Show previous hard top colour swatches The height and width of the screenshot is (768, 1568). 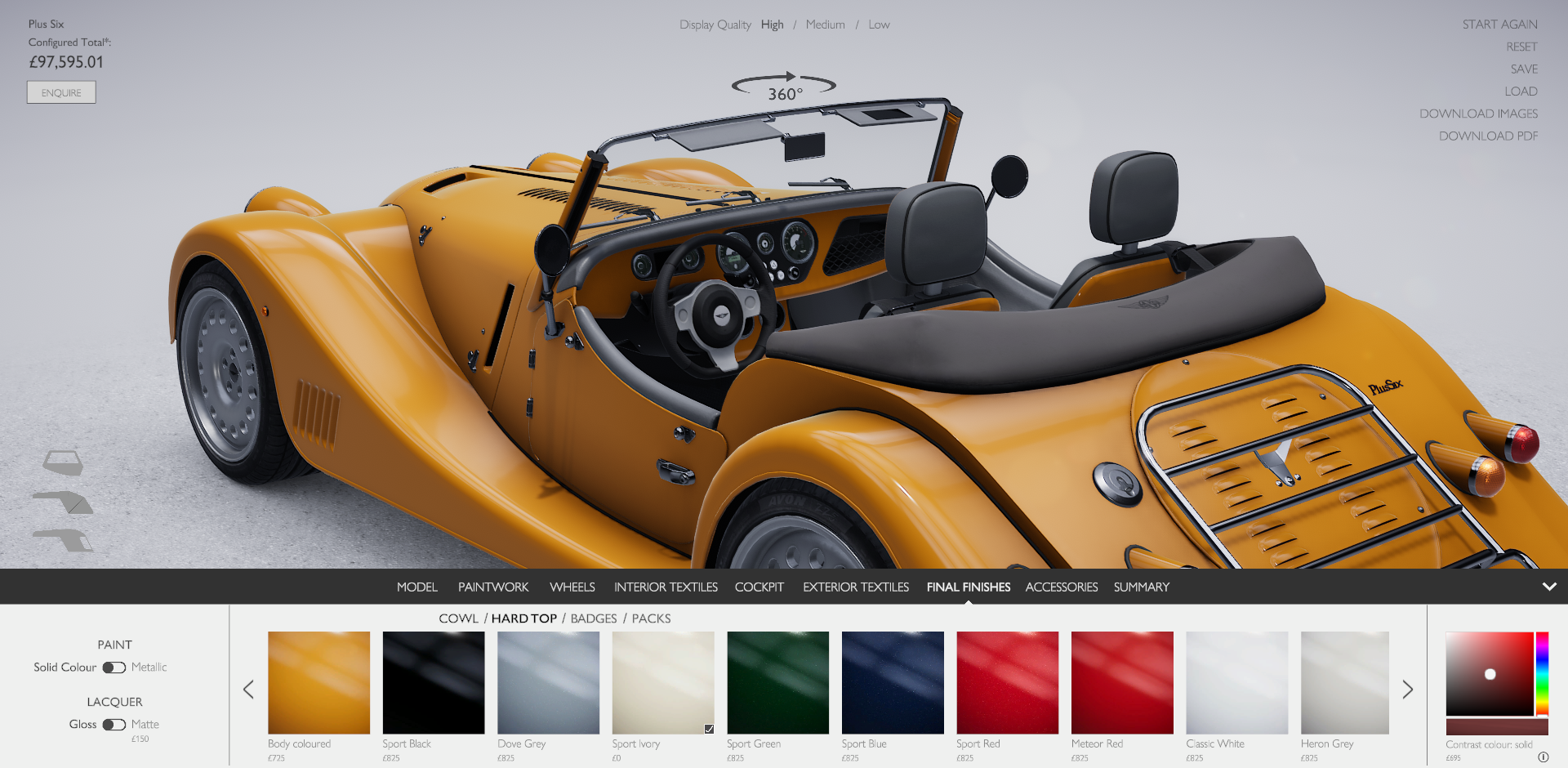[248, 690]
